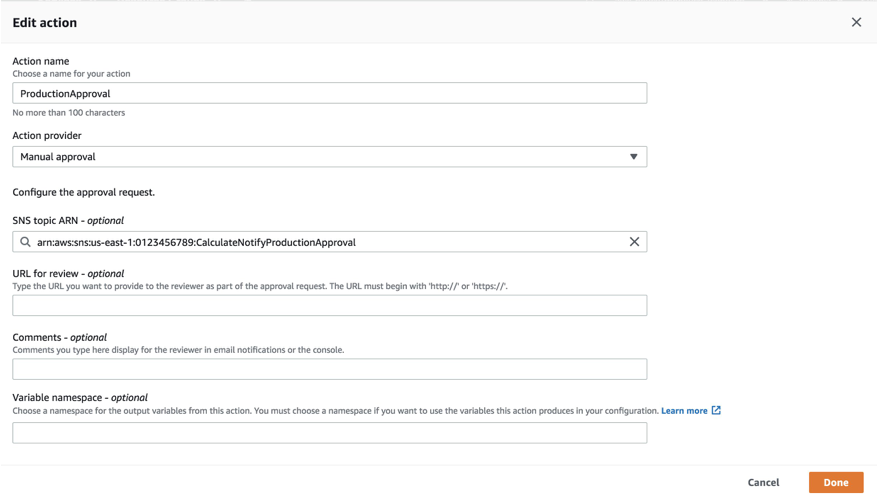877x499 pixels.
Task: Select the Comments text box
Action: click(x=329, y=369)
